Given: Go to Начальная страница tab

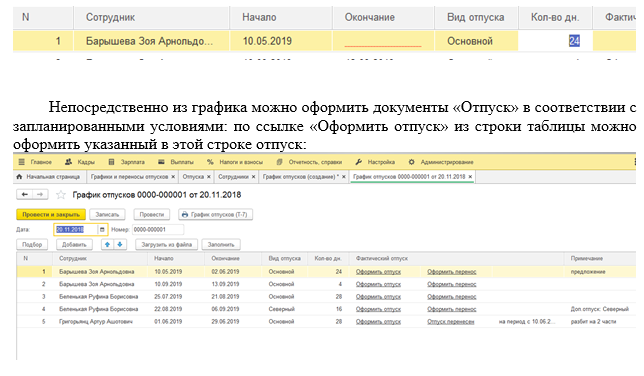Looking at the screenshot, I should 49,177.
